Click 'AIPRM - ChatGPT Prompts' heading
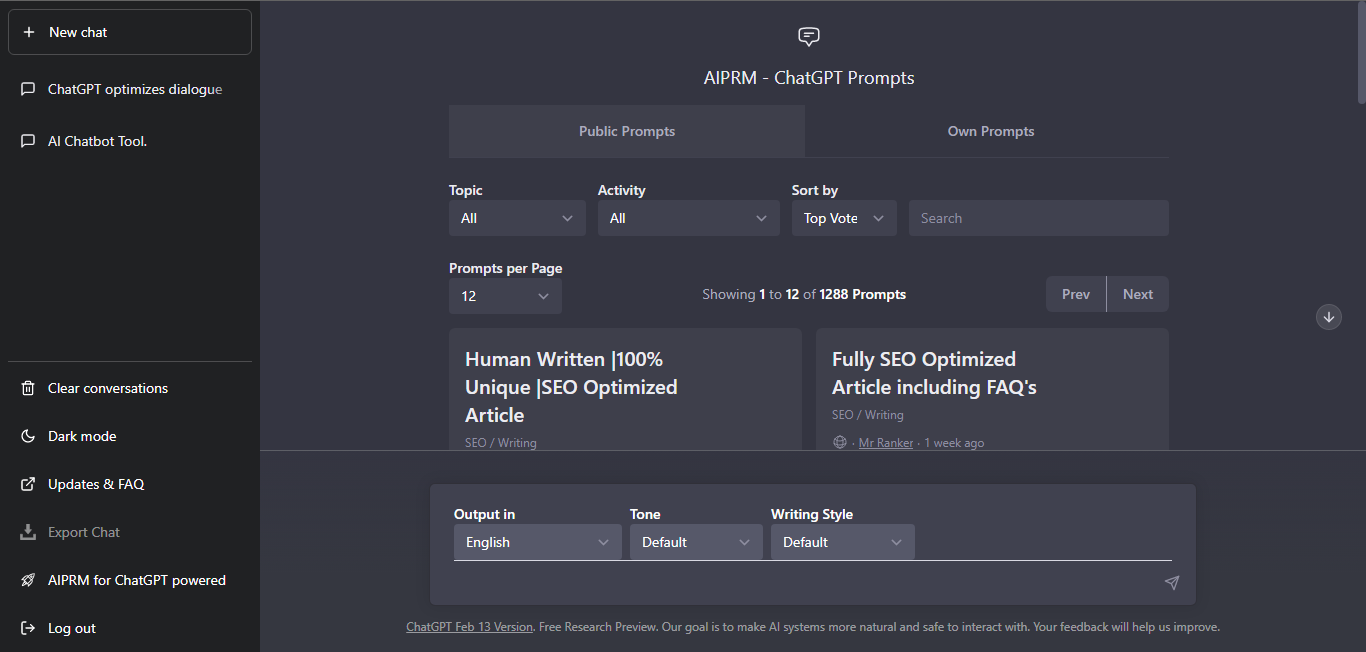This screenshot has height=652, width=1366. (x=809, y=78)
